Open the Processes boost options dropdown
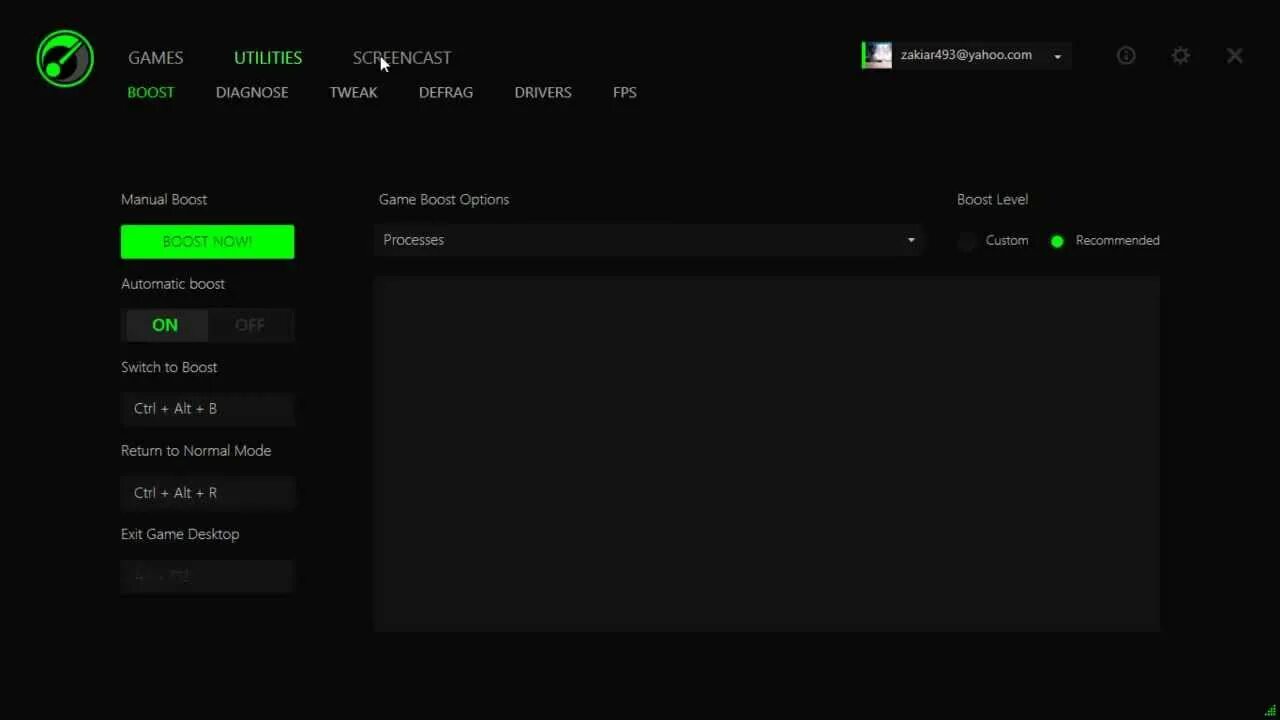Image resolution: width=1280 pixels, height=720 pixels. (x=648, y=240)
